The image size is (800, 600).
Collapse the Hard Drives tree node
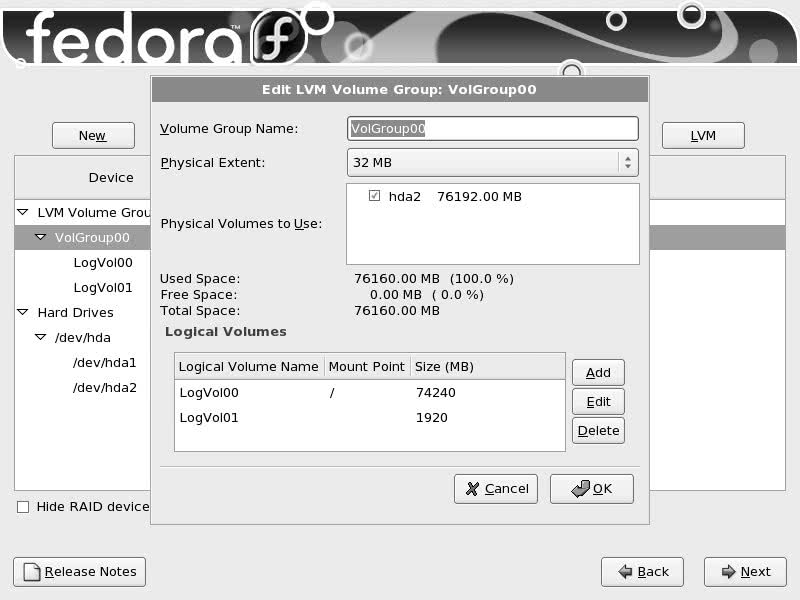click(x=23, y=312)
